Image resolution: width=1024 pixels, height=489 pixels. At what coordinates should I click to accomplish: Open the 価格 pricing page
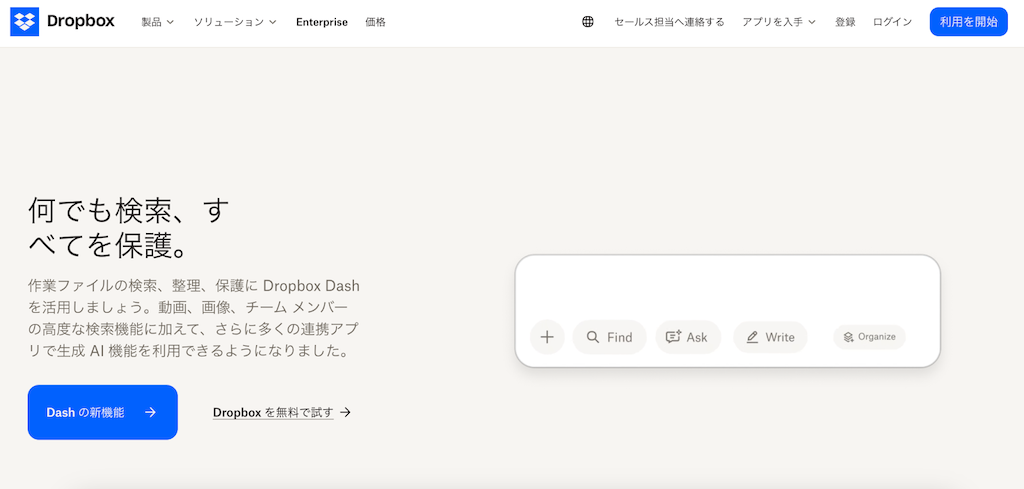click(376, 22)
